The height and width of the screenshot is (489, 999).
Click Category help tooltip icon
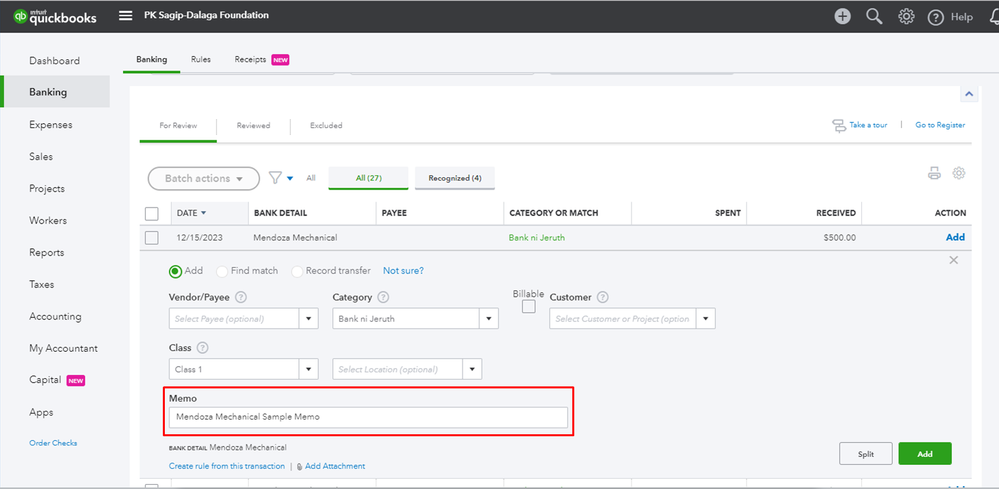tap(383, 297)
